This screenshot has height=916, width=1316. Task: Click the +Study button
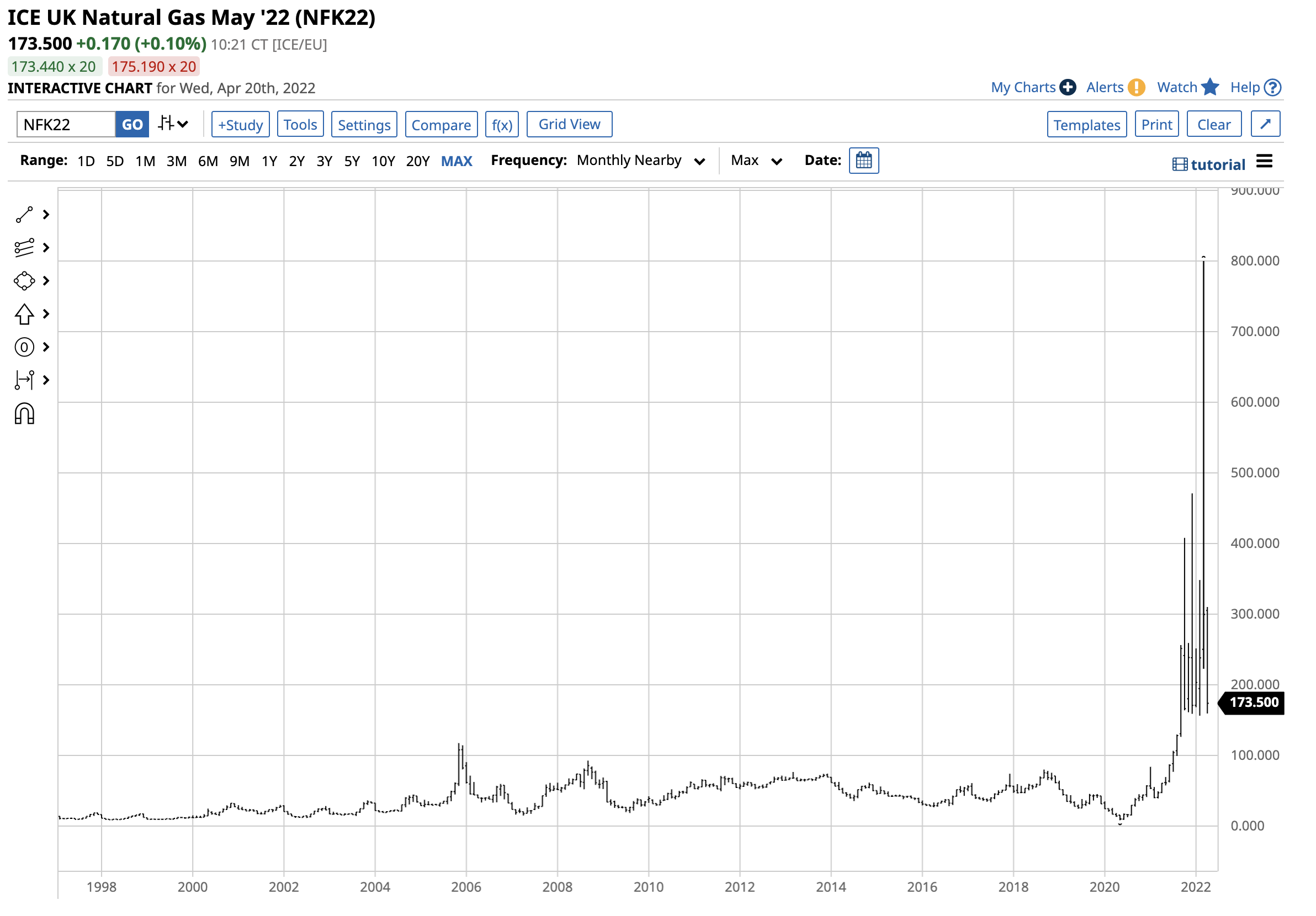point(240,124)
